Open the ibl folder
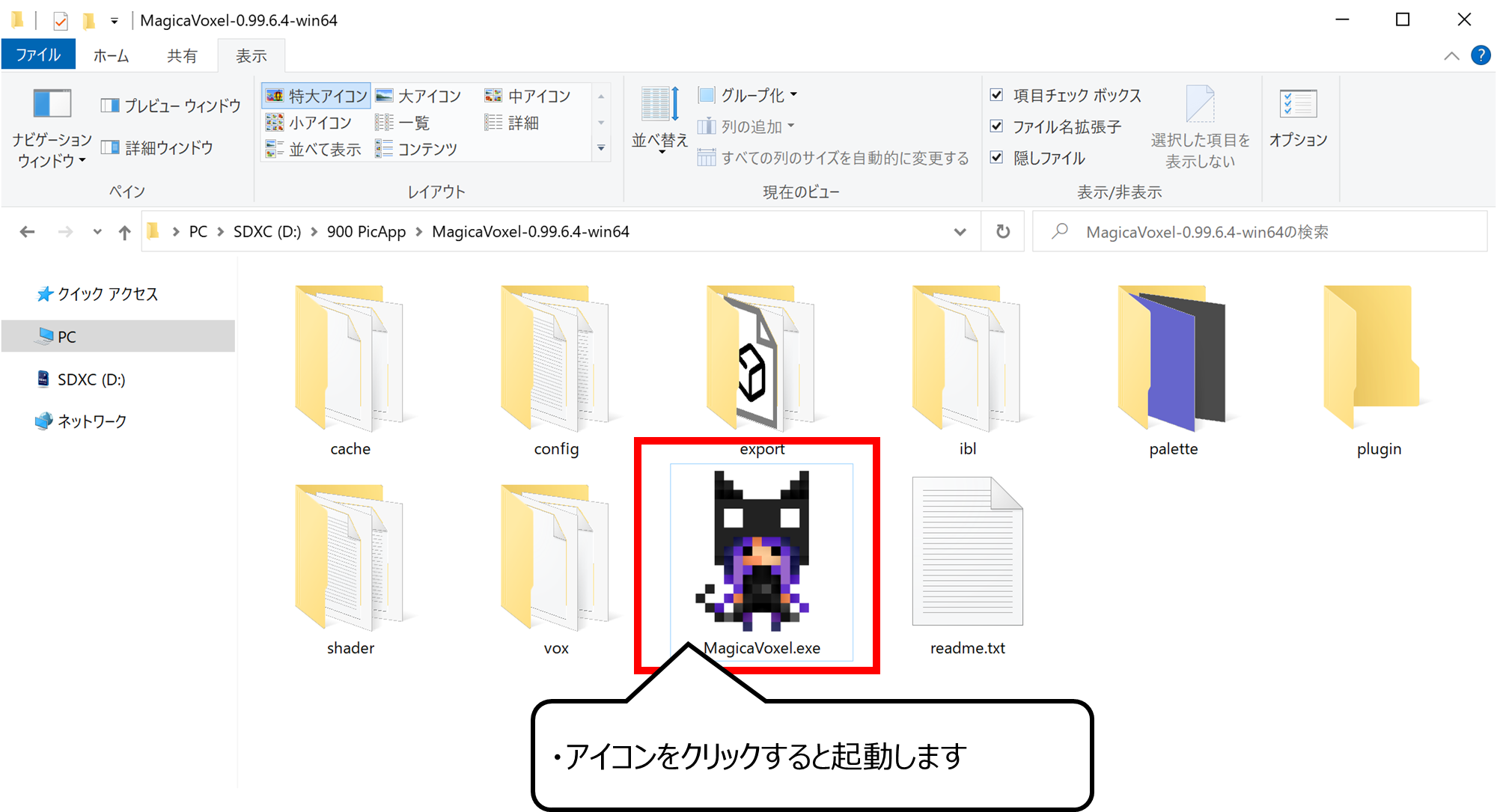Image resolution: width=1497 pixels, height=812 pixels. [x=967, y=370]
